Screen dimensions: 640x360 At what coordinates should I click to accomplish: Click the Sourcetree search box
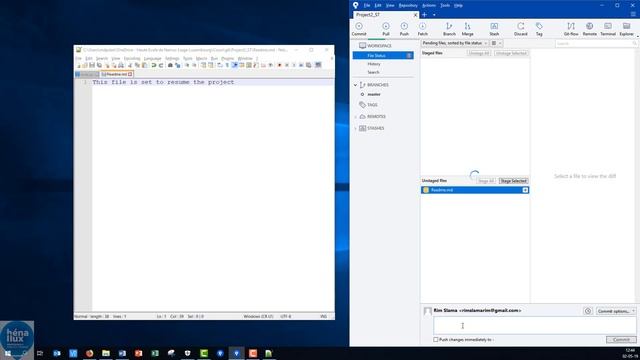(x=596, y=43)
